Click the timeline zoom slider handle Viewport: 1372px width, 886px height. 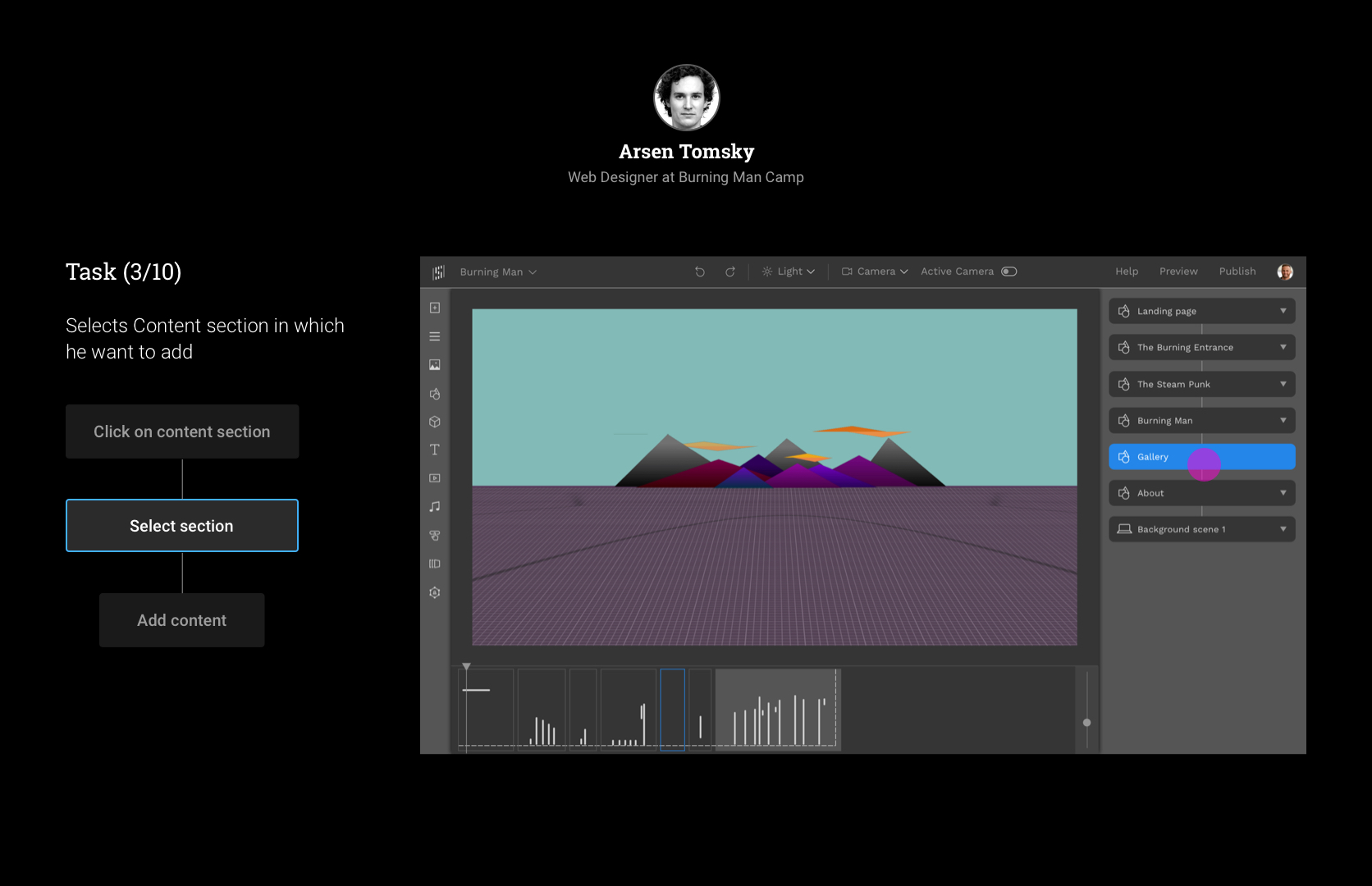[1087, 723]
